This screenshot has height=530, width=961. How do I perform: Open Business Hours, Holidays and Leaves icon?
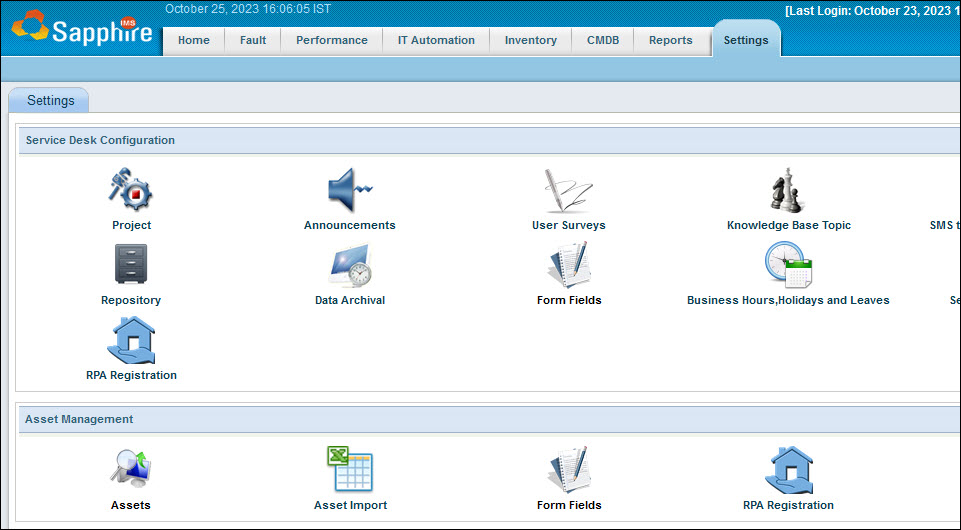[788, 266]
